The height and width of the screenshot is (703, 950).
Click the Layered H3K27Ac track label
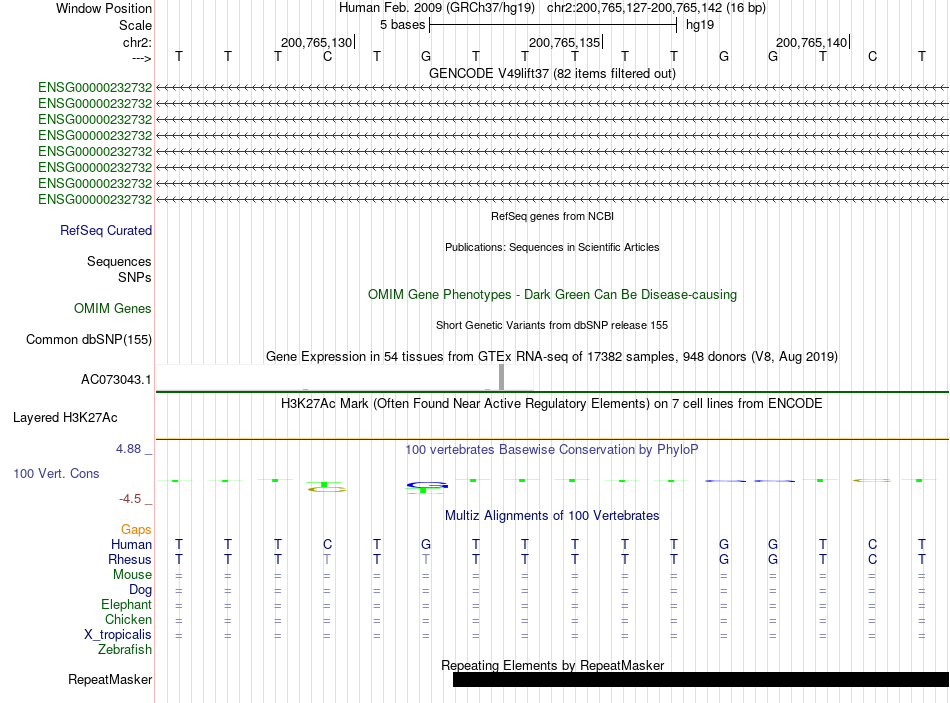tap(65, 418)
